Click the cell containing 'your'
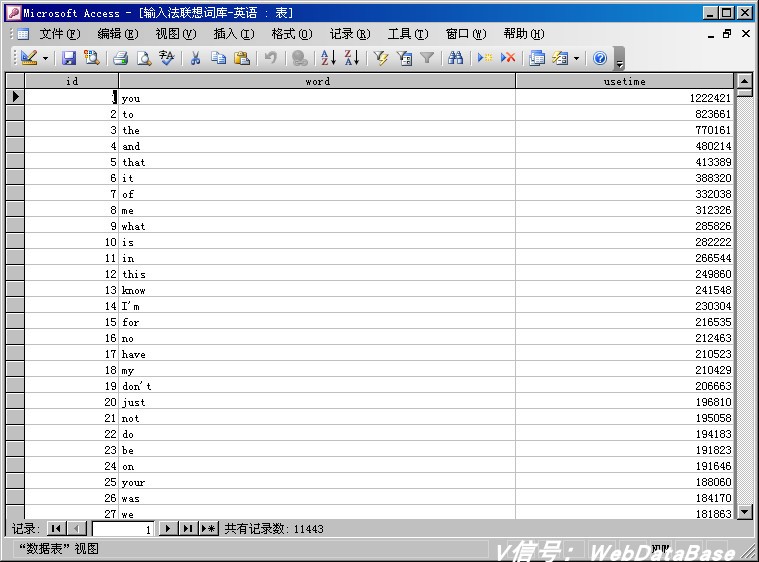The height and width of the screenshot is (562, 759). click(317, 482)
